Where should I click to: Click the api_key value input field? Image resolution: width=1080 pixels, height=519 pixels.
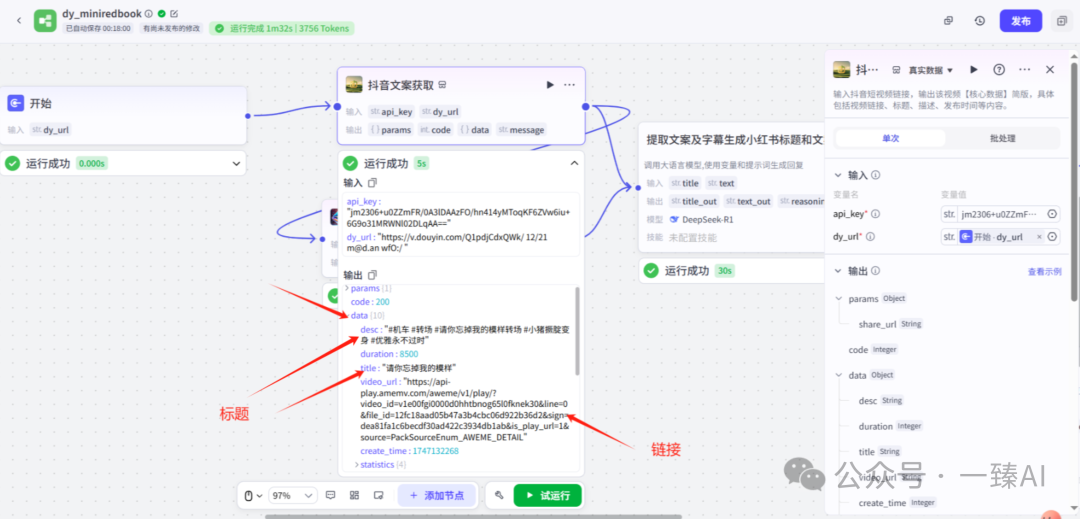pyautogui.click(x=1001, y=214)
